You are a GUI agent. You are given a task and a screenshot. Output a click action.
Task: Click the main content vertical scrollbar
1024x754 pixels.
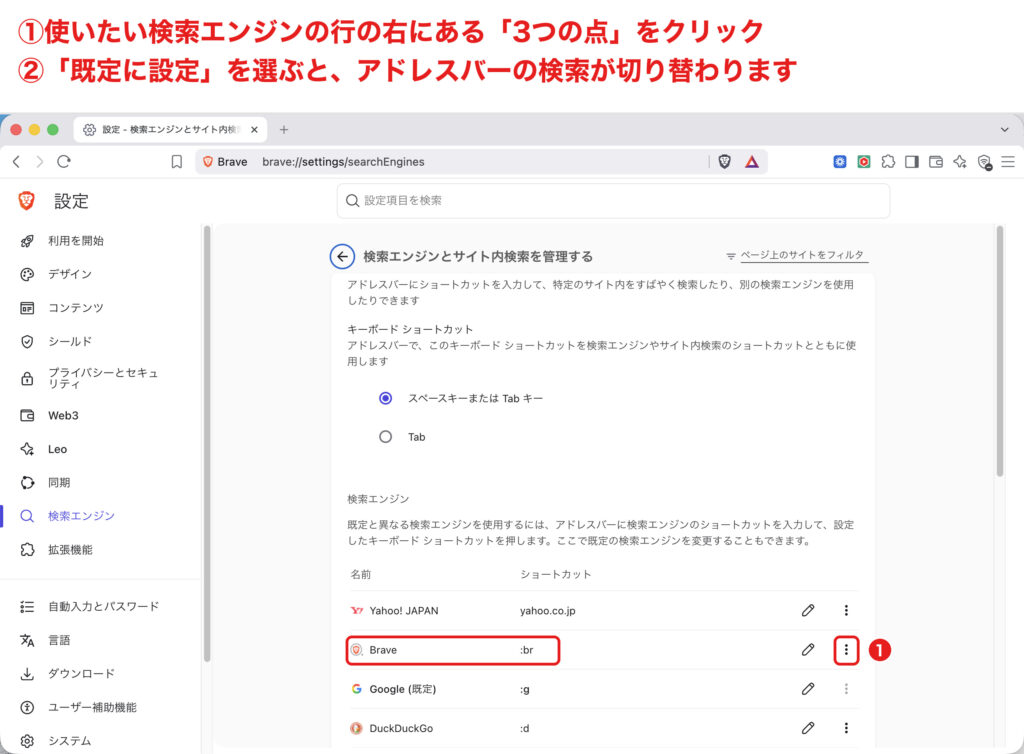pos(1000,351)
